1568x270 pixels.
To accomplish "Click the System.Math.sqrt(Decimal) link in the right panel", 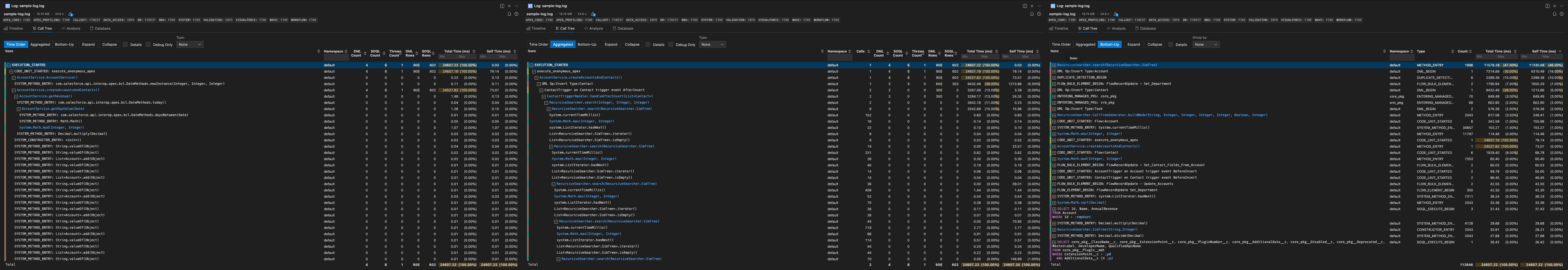I will (x=1081, y=203).
